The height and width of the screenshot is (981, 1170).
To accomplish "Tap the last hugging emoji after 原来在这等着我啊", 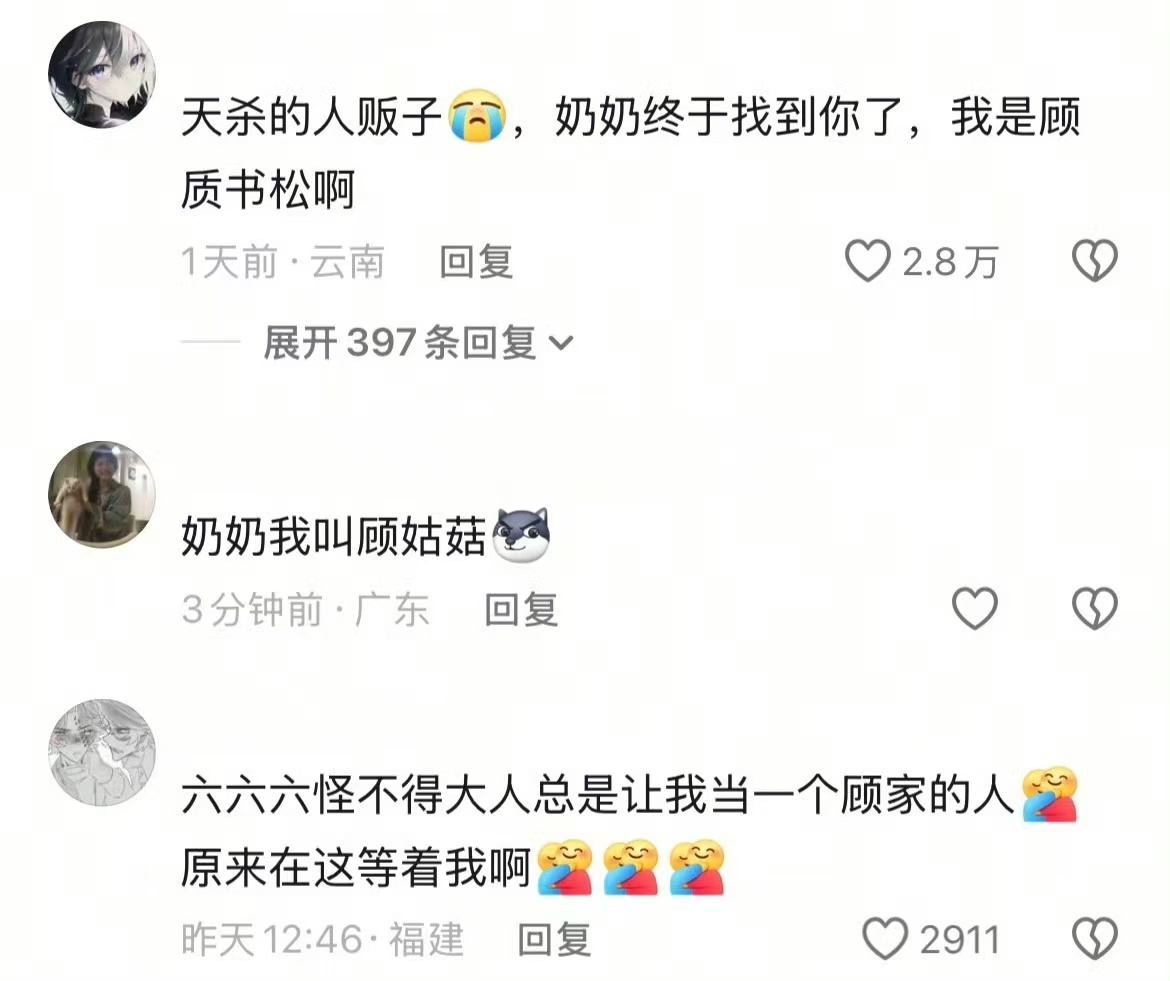I will point(697,868).
